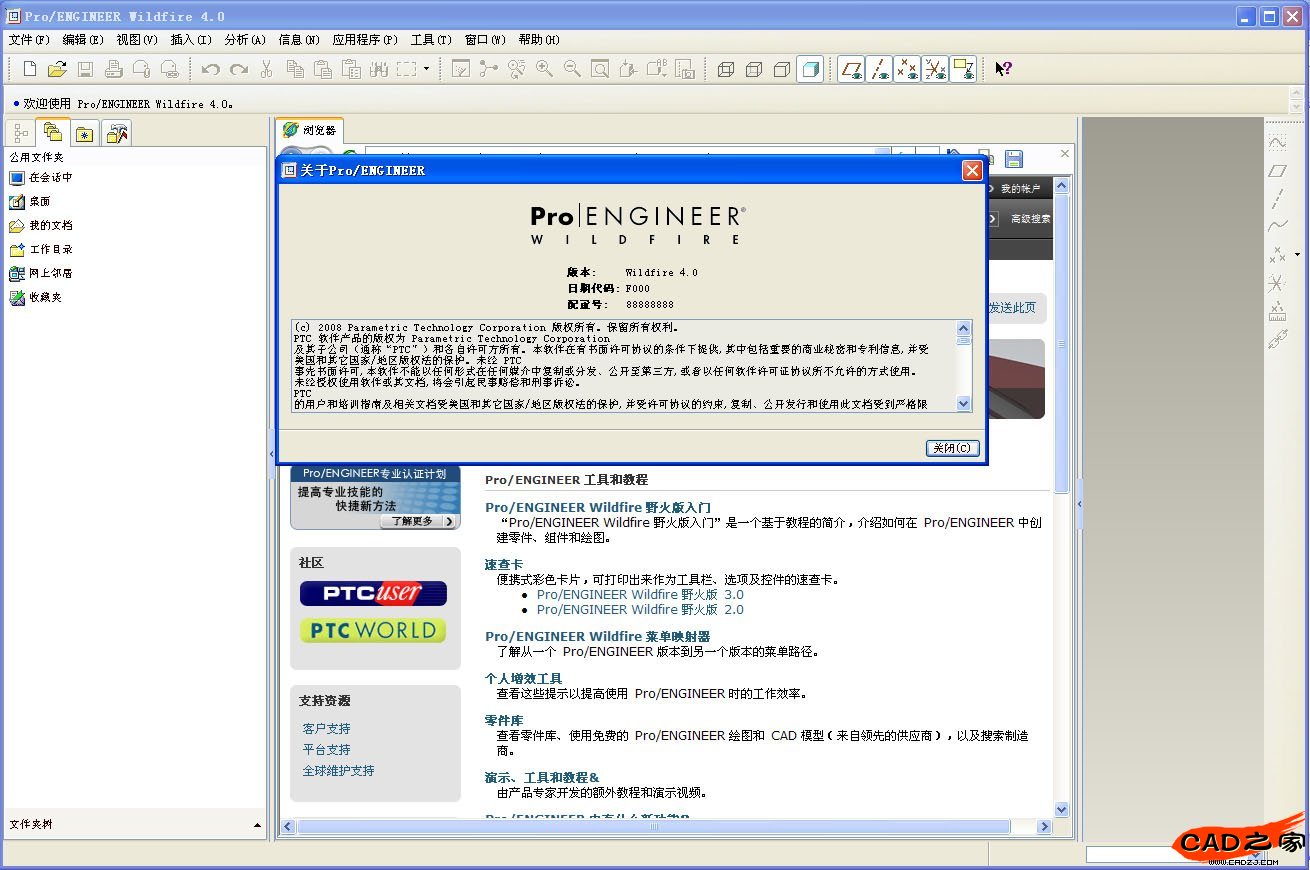This screenshot has width=1310, height=870.
Task: Toggle datum points display
Action: click(907, 69)
